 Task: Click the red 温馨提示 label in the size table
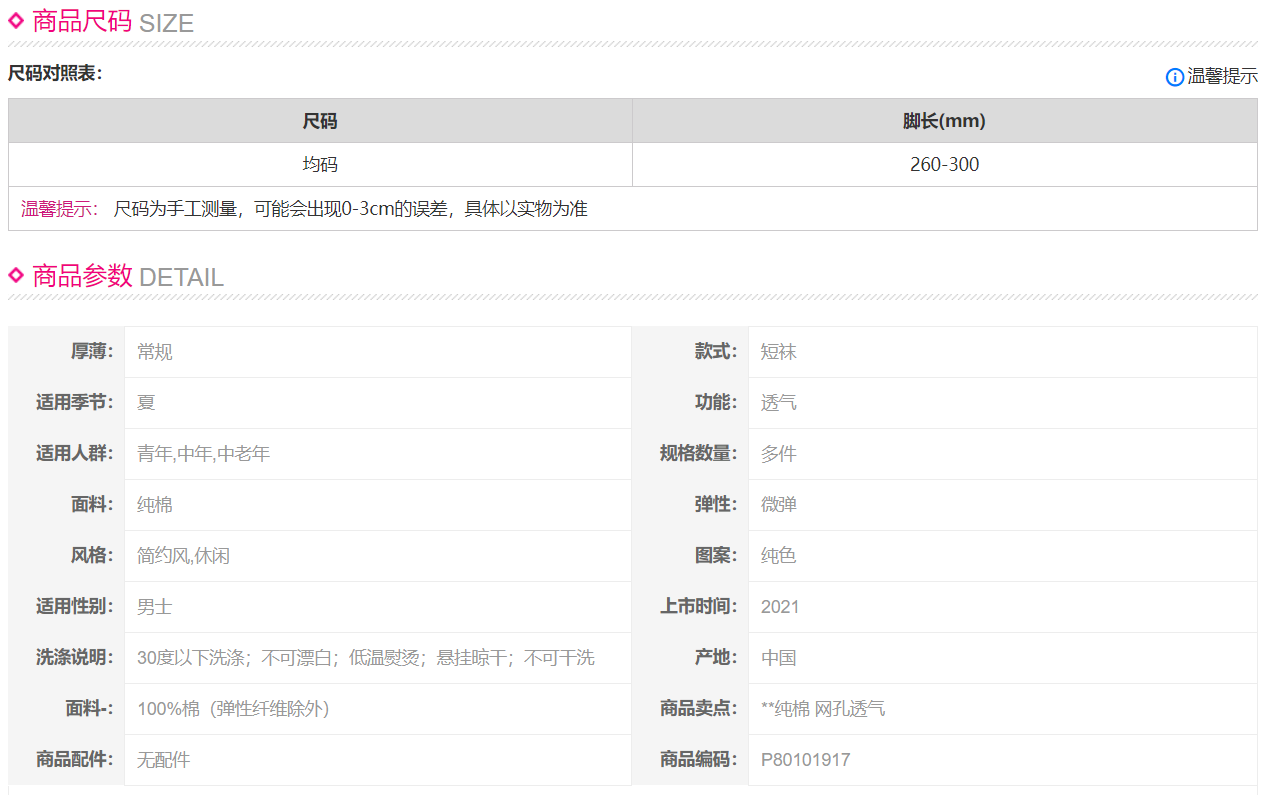[x=59, y=209]
